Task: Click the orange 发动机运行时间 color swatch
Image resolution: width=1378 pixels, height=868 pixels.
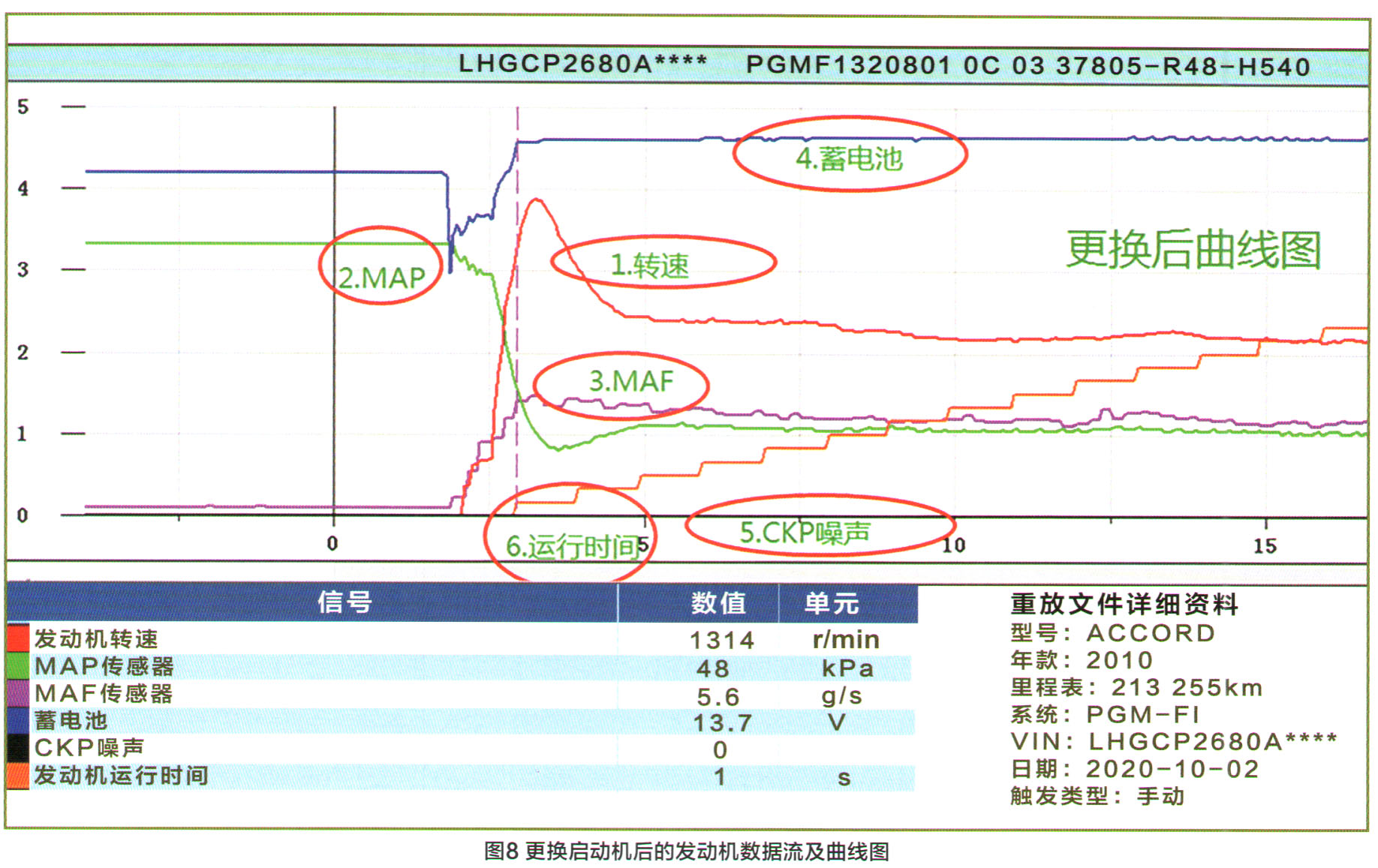Action: pos(17,775)
